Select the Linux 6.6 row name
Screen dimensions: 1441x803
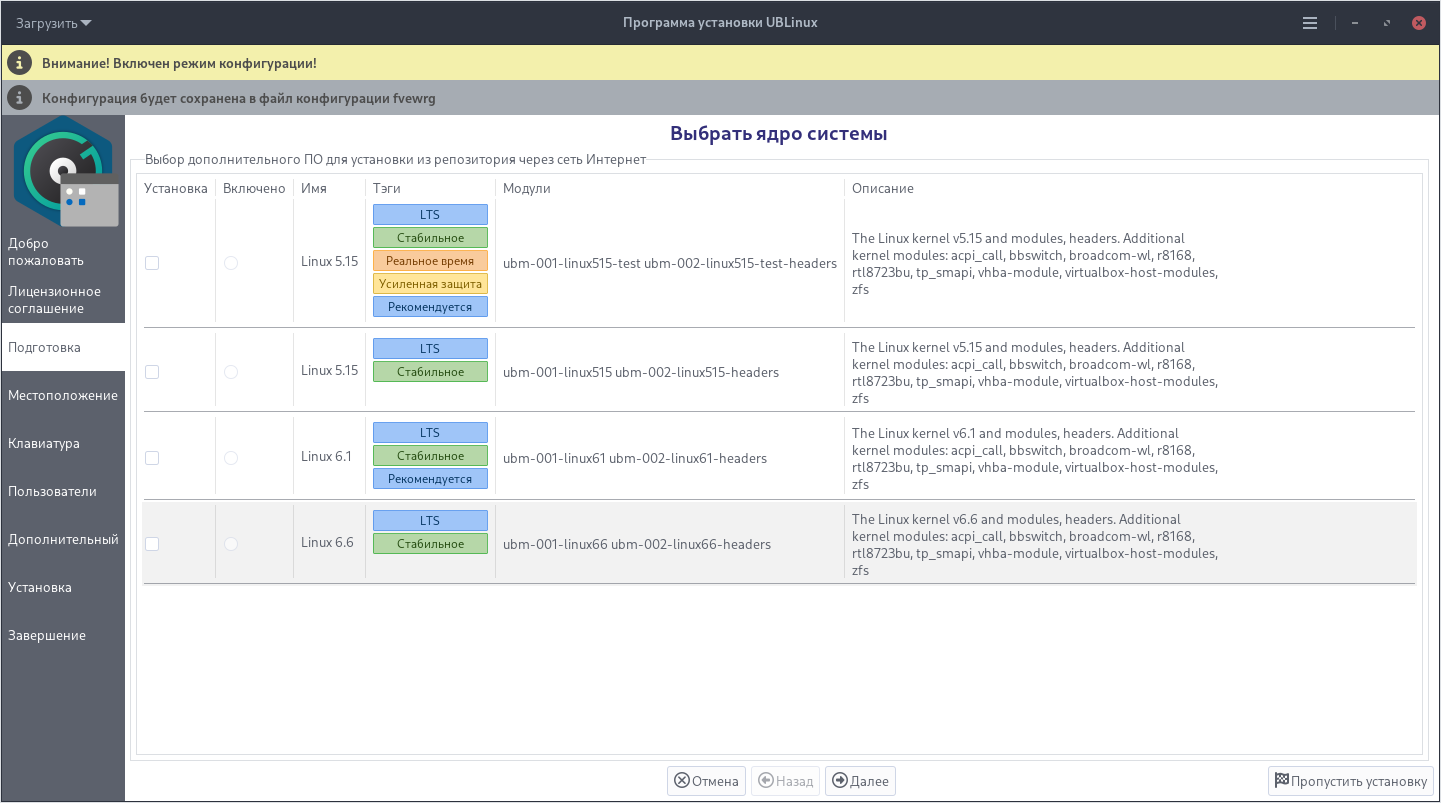[x=327, y=543]
